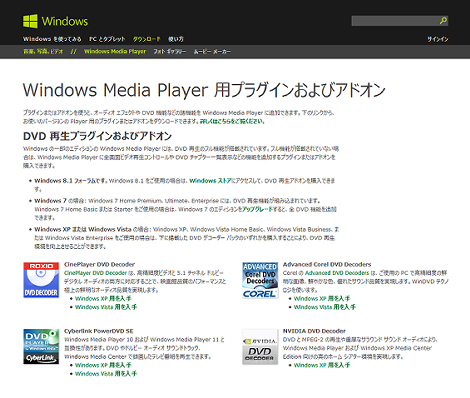Select the 'ダウンロード' menu item

tap(146, 39)
